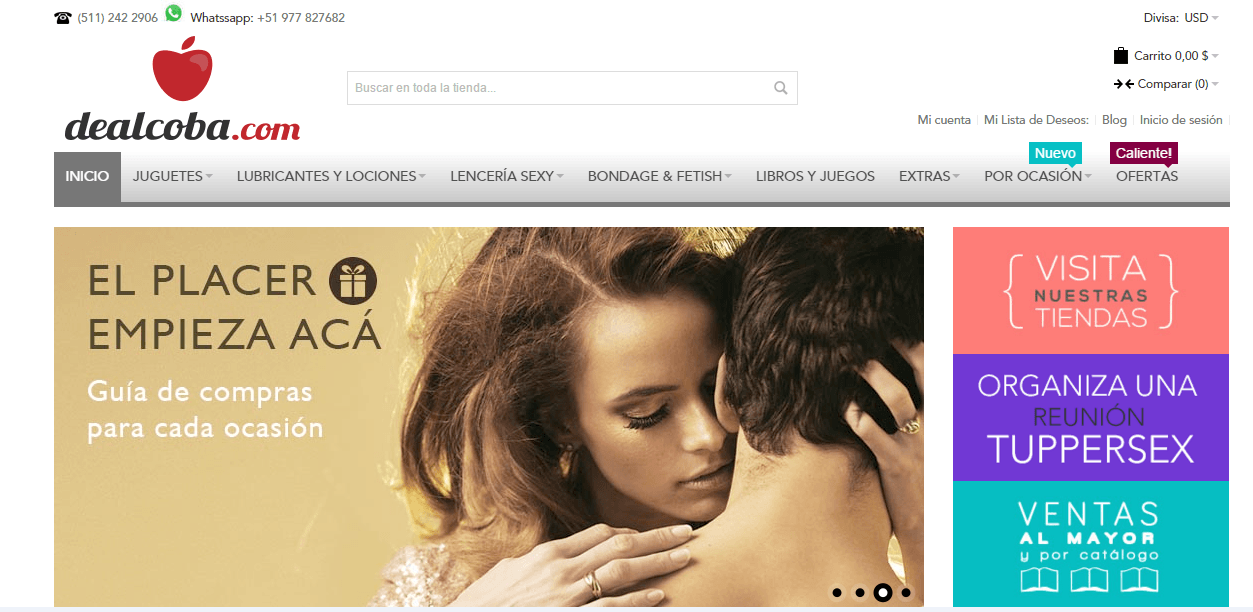This screenshot has height=612, width=1253.
Task: Click the (511) 242 2906 phone number
Action: (x=117, y=18)
